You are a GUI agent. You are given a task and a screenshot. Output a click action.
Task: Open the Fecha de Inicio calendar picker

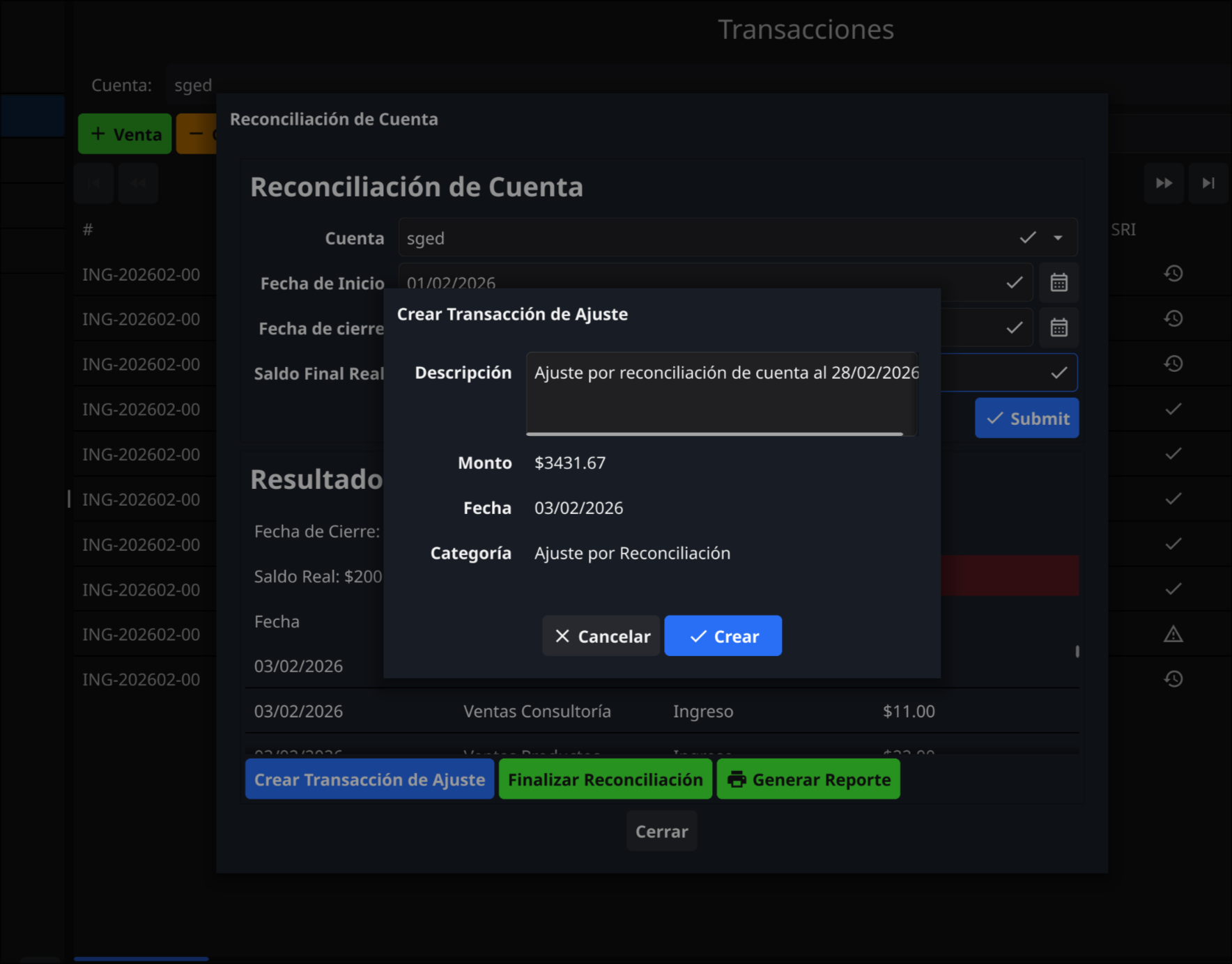pyautogui.click(x=1058, y=283)
